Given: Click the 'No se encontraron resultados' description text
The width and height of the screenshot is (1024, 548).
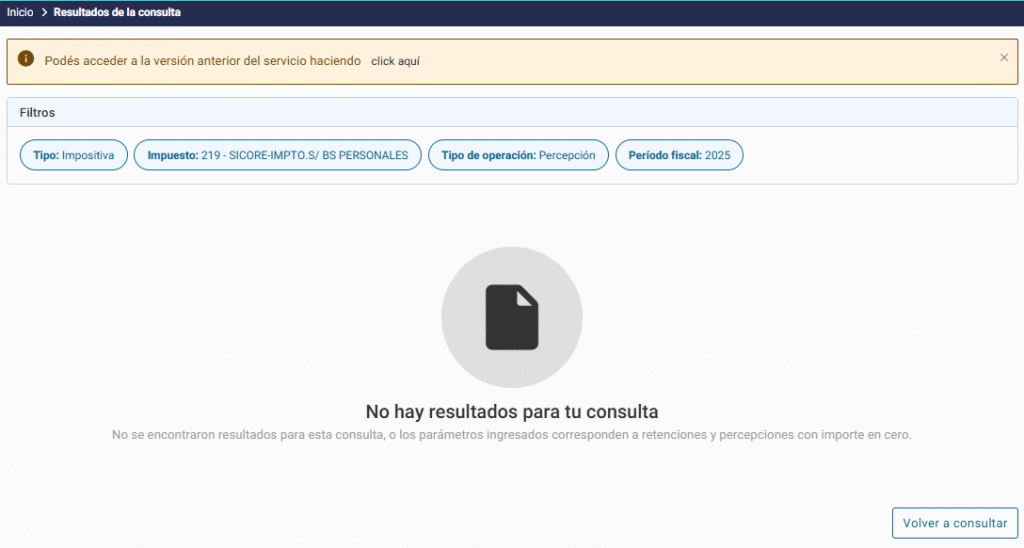Looking at the screenshot, I should (x=512, y=435).
